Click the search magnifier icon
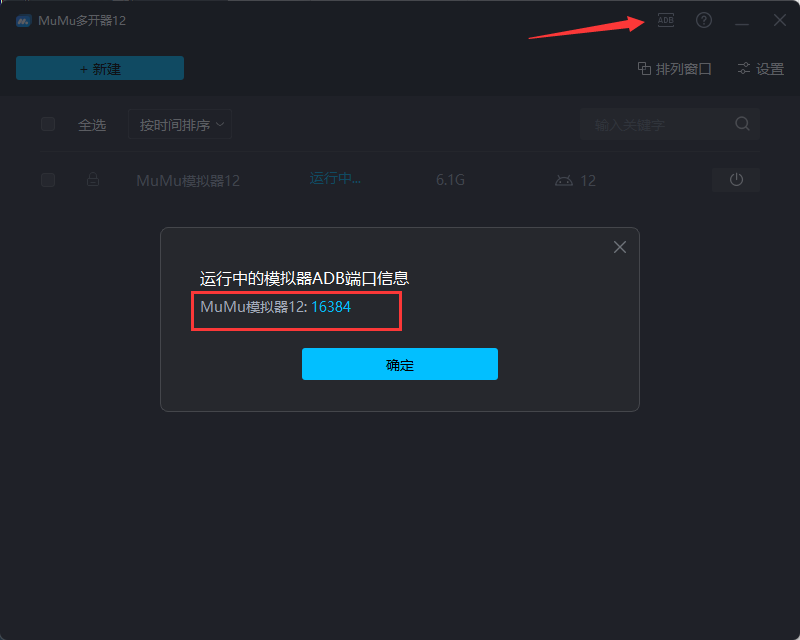Image resolution: width=800 pixels, height=640 pixels. [742, 124]
